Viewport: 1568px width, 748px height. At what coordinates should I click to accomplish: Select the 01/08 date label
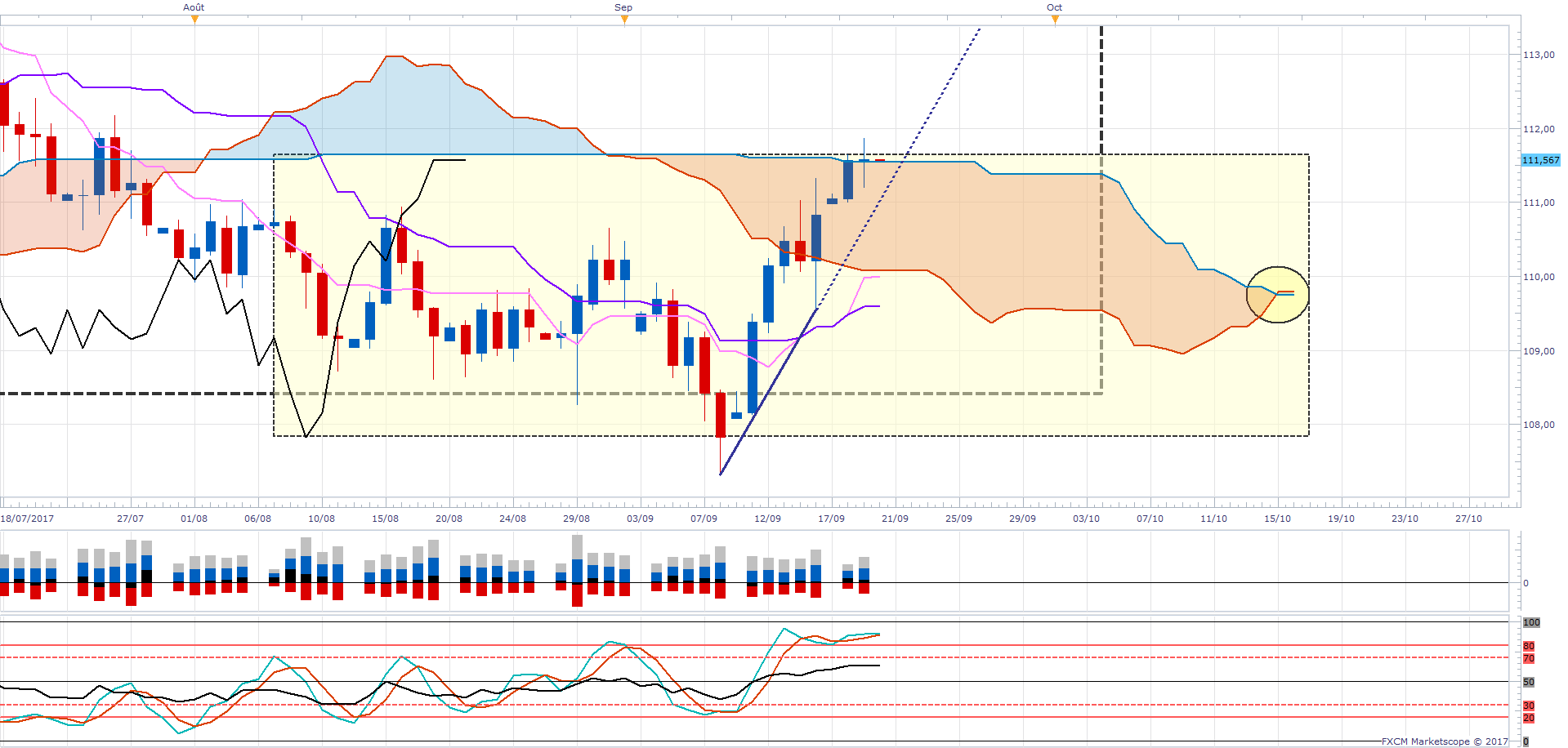[x=194, y=519]
